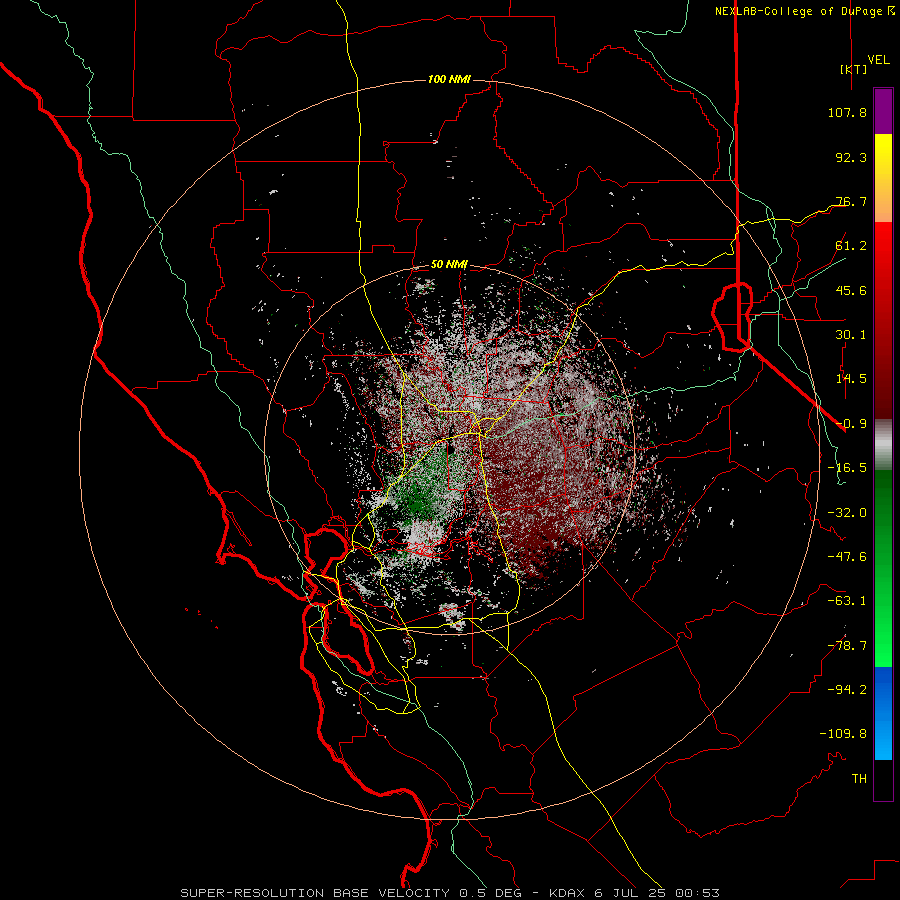Click the blue segment of the color bar
Image resolution: width=900 pixels, height=900 pixels.
(x=883, y=713)
